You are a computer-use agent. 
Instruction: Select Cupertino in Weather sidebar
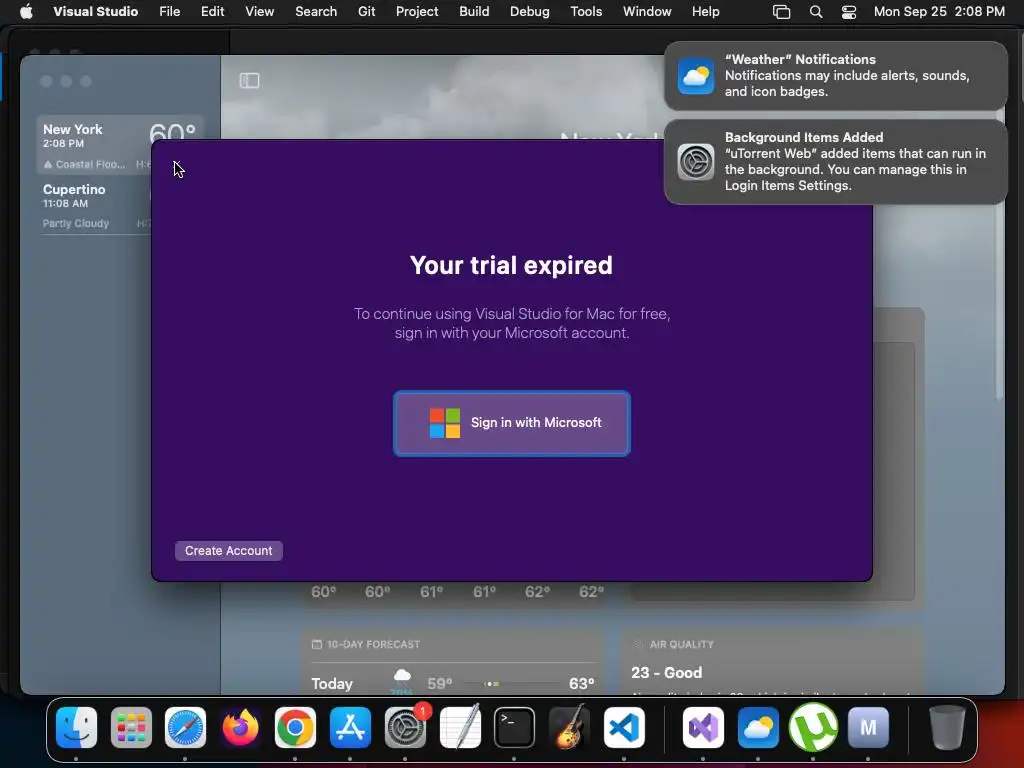click(96, 206)
